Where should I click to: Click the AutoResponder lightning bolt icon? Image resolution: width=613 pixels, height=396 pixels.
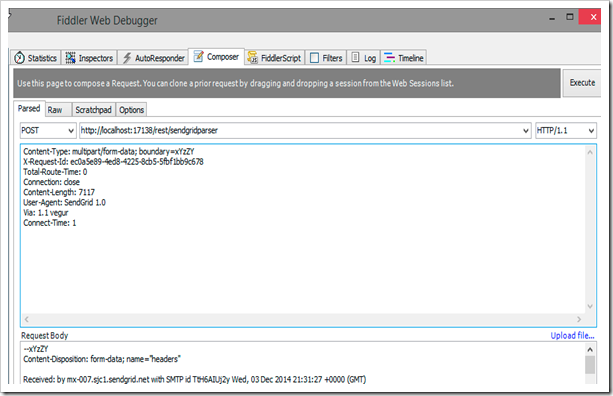click(127, 58)
